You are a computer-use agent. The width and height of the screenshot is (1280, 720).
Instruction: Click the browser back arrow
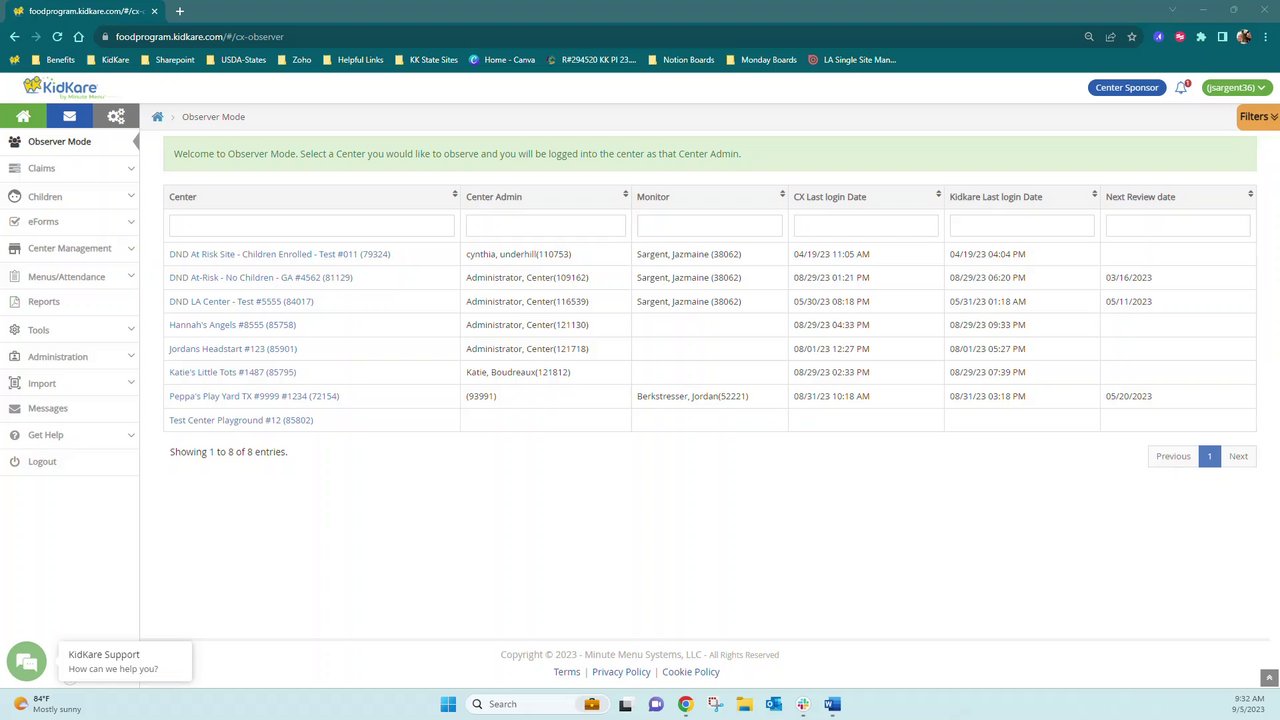click(14, 37)
